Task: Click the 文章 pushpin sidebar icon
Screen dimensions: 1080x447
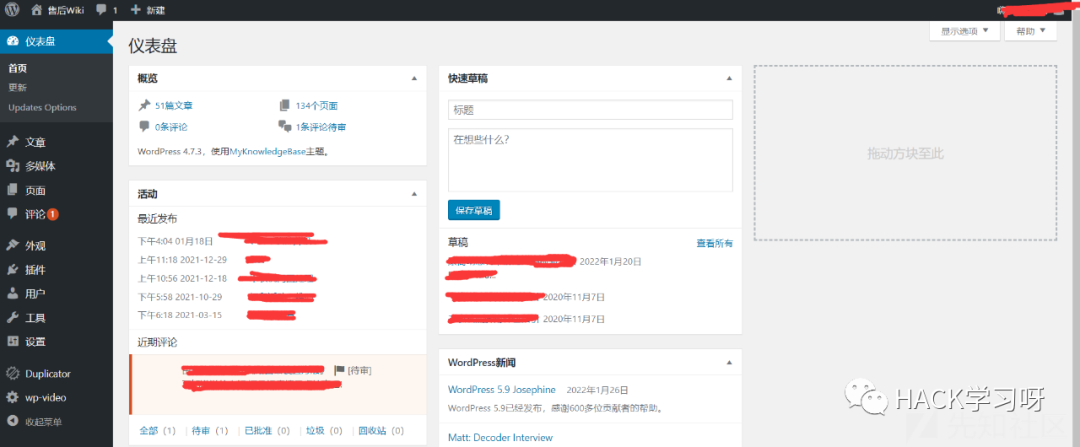Action: 12,142
